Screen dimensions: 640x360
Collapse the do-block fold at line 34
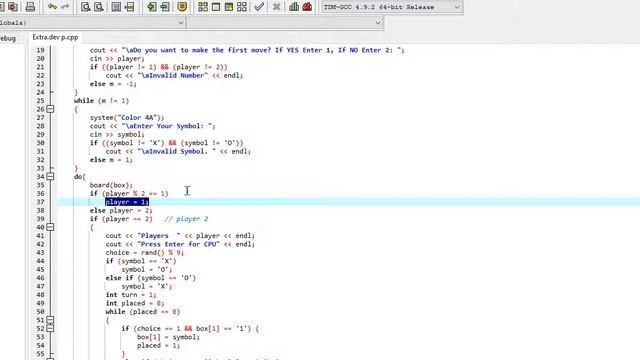(50, 177)
